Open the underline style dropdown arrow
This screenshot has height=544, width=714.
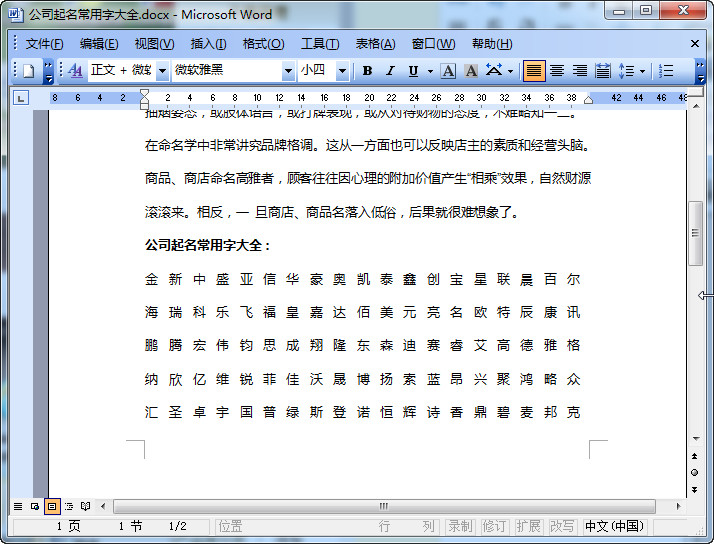[x=430, y=71]
